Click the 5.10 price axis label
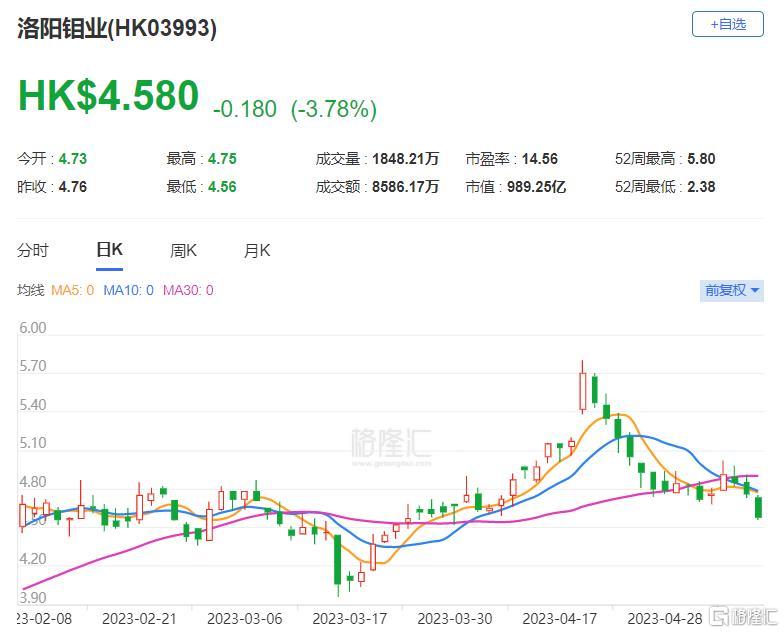 [x=32, y=443]
